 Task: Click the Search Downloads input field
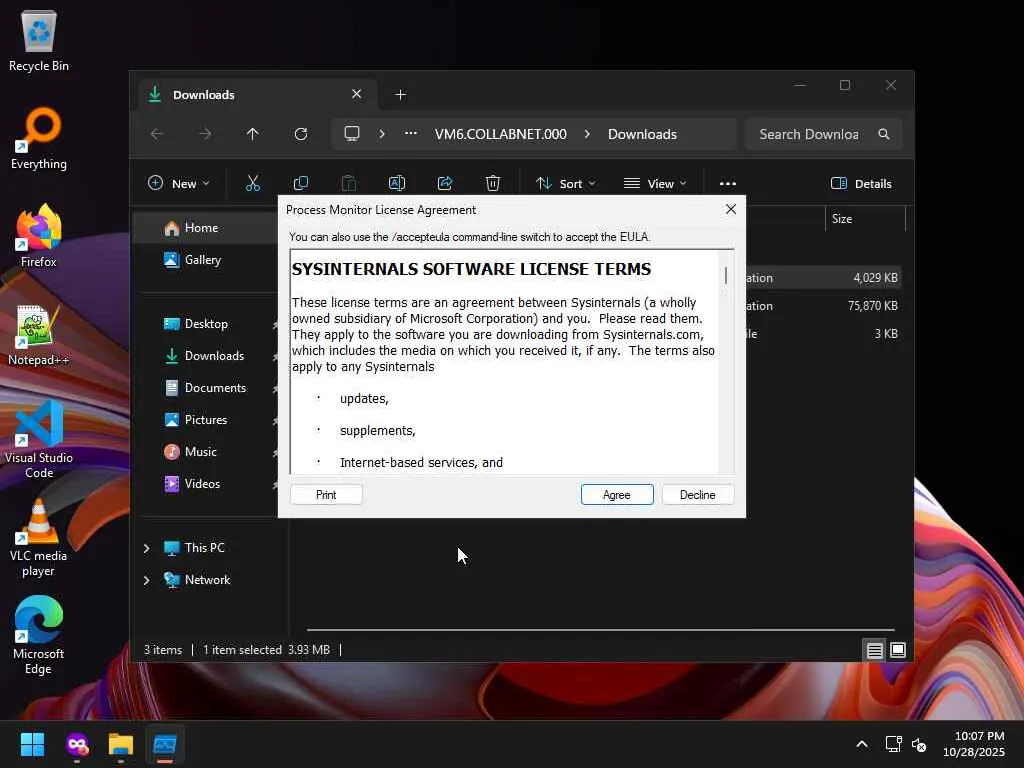click(808, 134)
